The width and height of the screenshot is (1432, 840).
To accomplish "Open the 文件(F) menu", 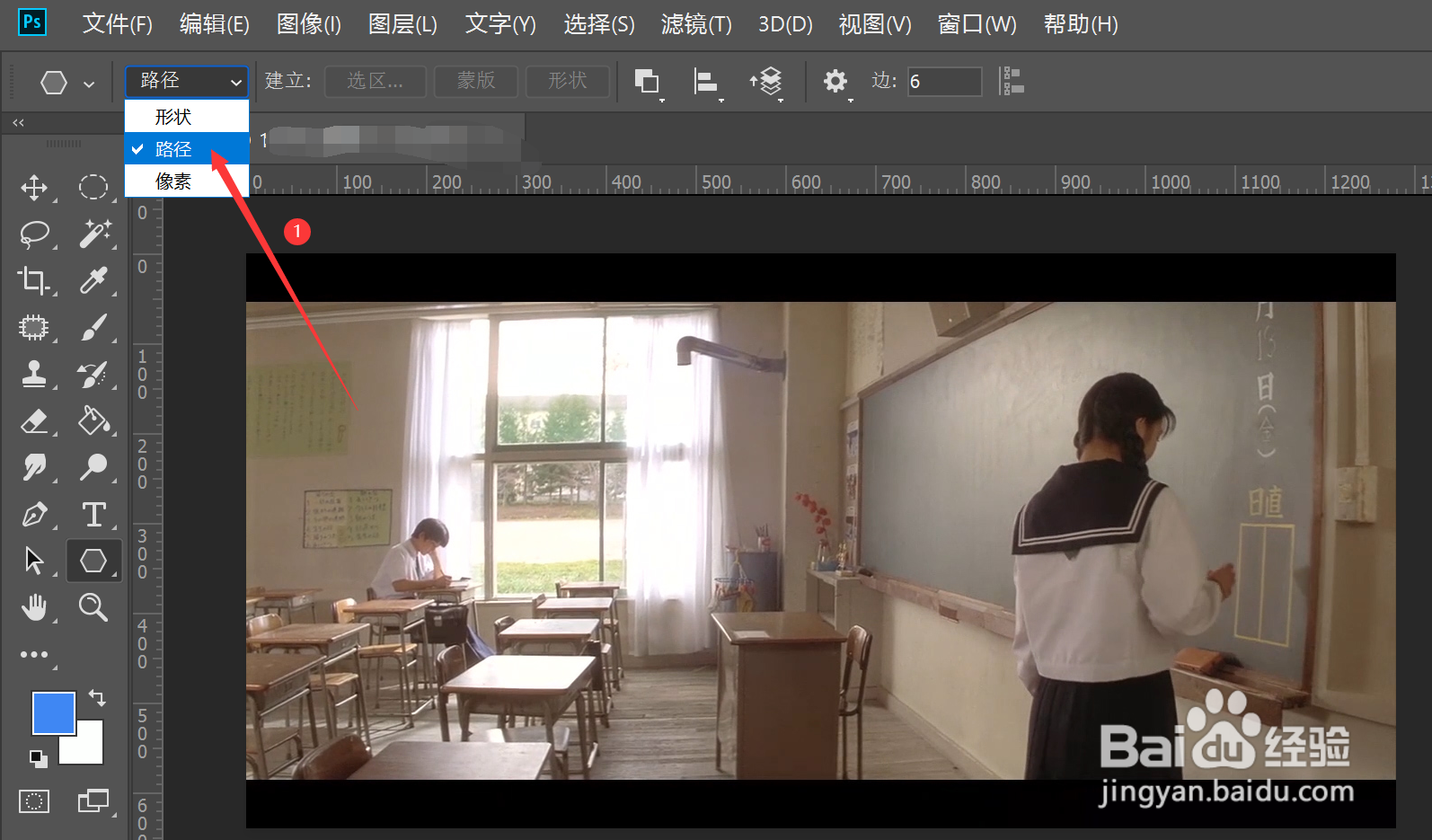I will point(118,24).
